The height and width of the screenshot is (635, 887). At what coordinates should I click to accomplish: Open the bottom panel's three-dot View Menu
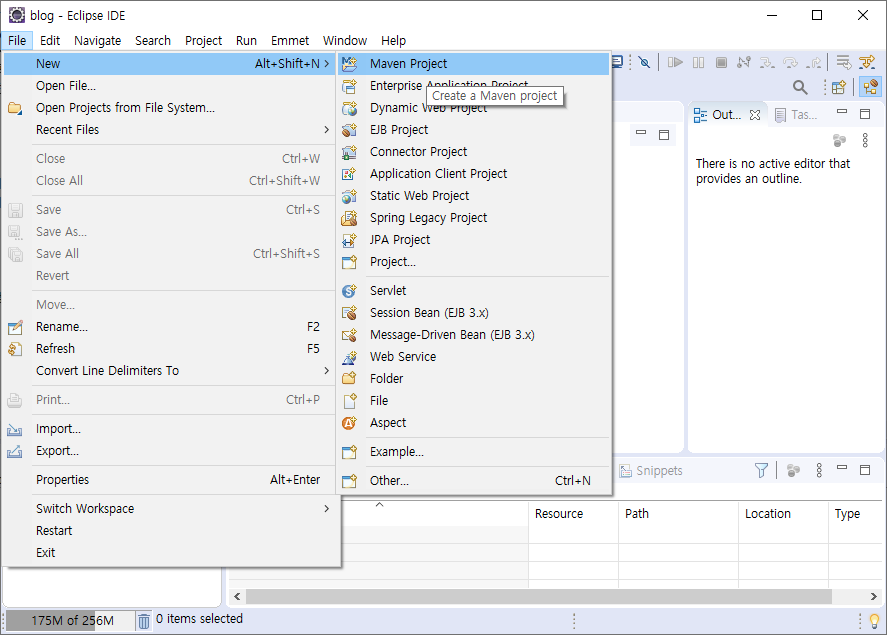tap(819, 470)
